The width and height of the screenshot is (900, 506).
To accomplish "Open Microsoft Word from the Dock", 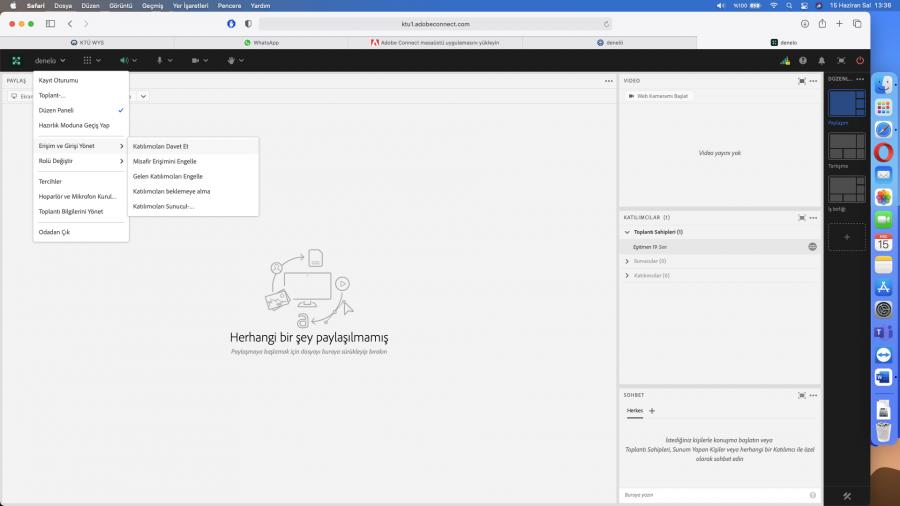I will (883, 377).
